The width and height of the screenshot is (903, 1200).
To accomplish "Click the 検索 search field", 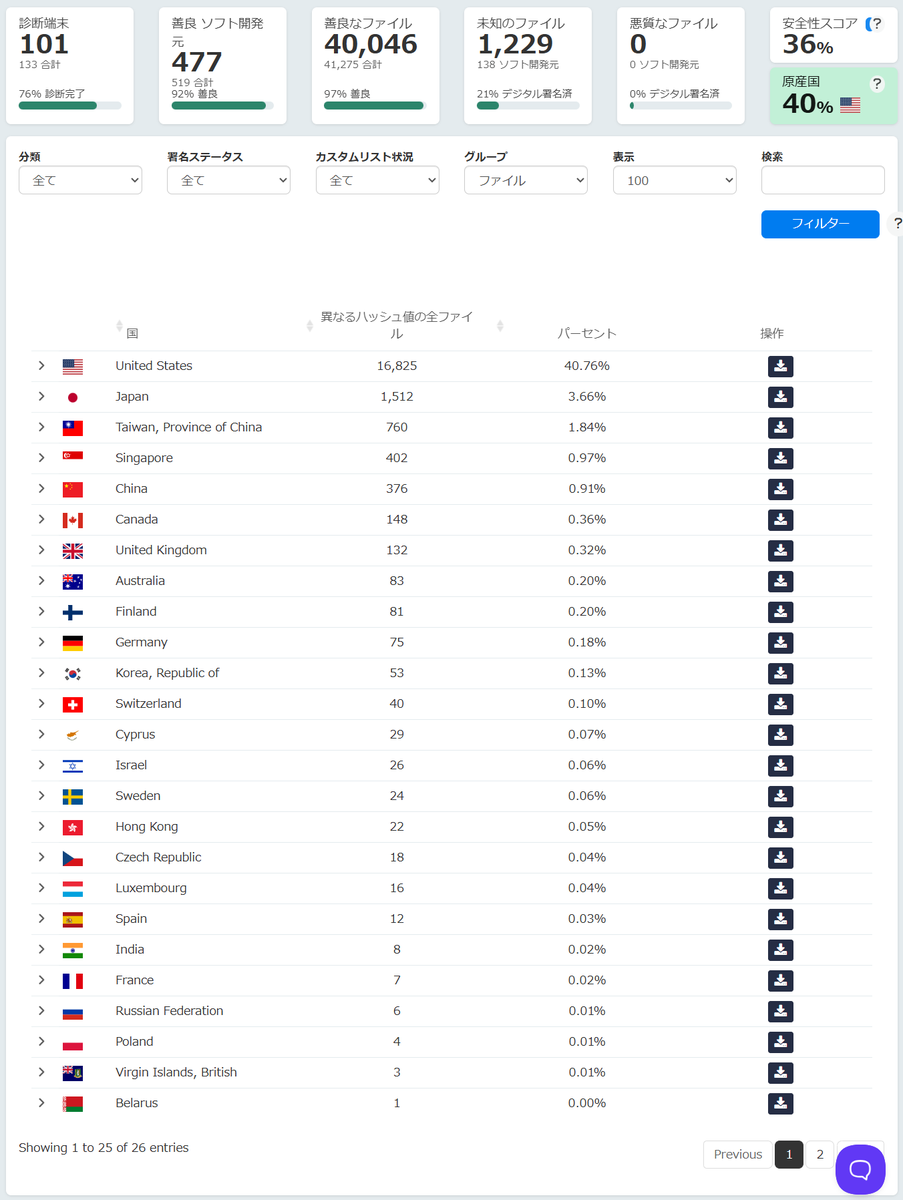I will pyautogui.click(x=823, y=180).
